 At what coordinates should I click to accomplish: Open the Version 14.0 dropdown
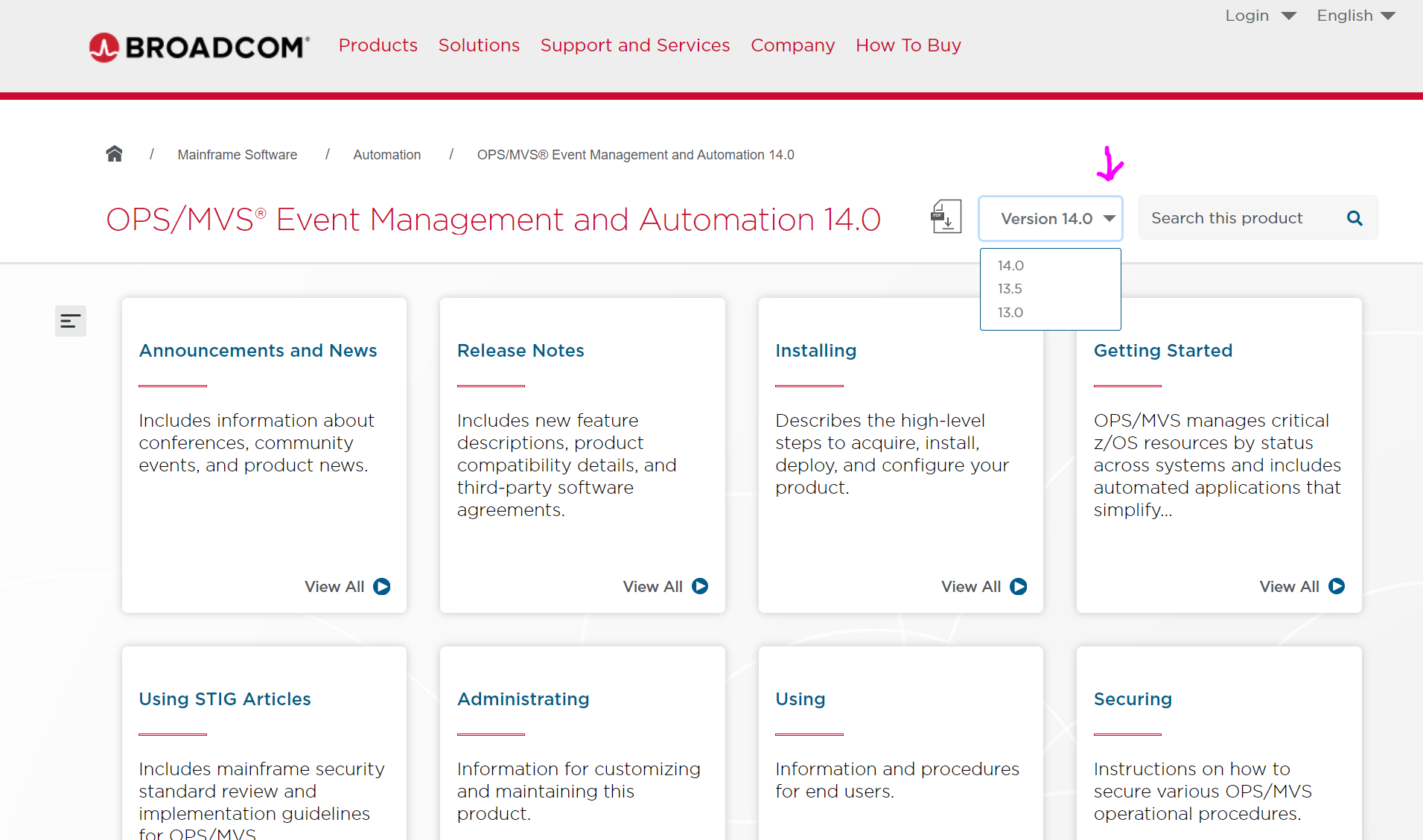pyautogui.click(x=1050, y=219)
